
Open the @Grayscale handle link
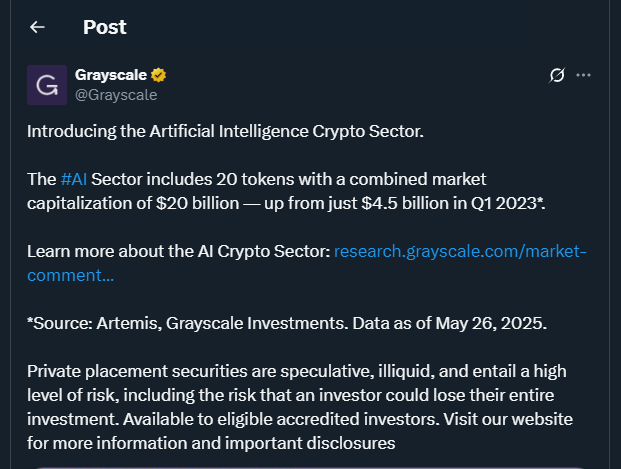116,94
